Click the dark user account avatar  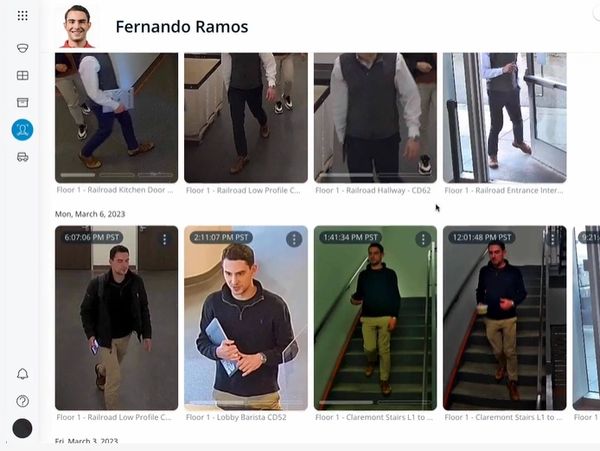point(22,428)
